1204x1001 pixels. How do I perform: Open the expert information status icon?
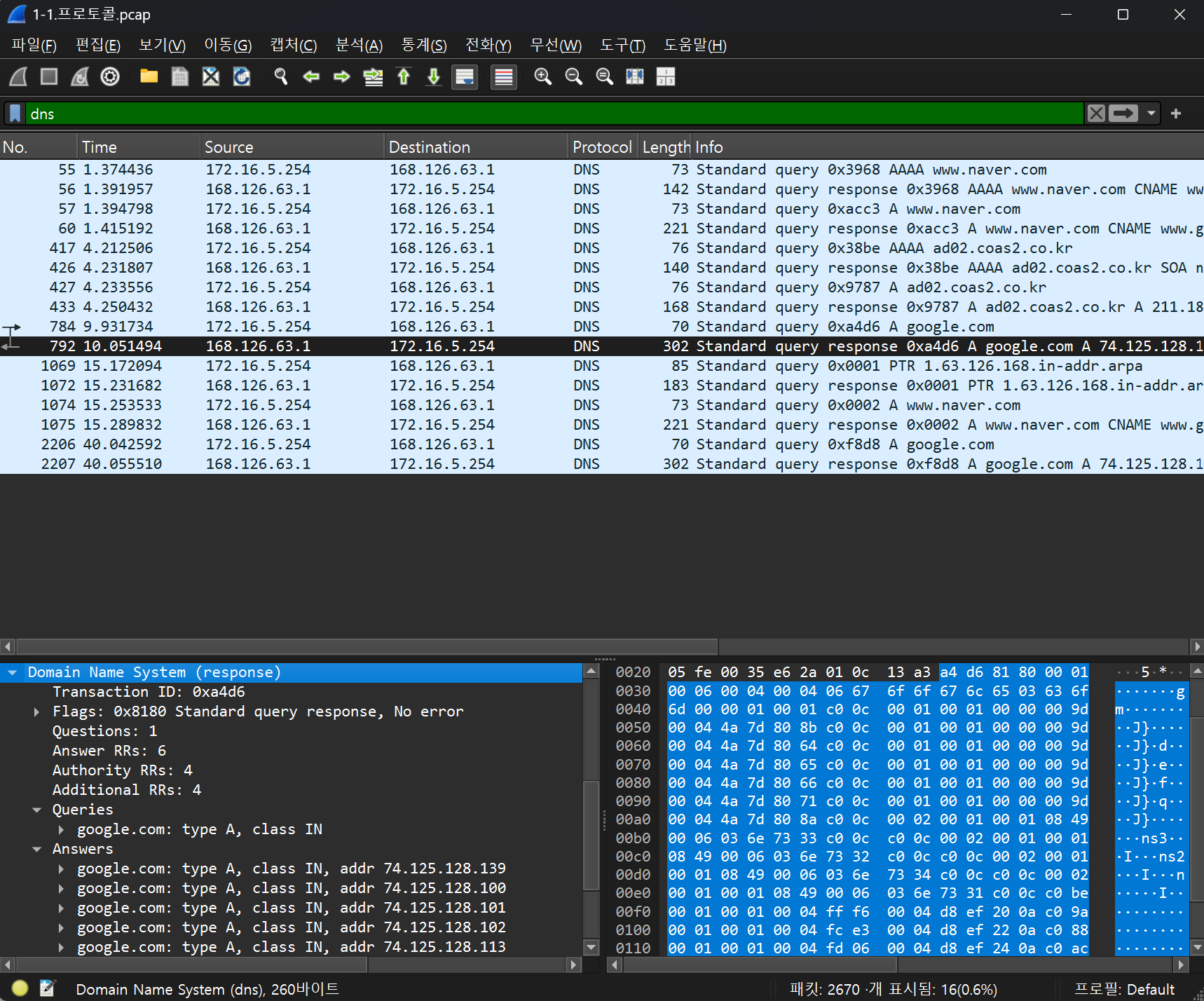pos(20,988)
